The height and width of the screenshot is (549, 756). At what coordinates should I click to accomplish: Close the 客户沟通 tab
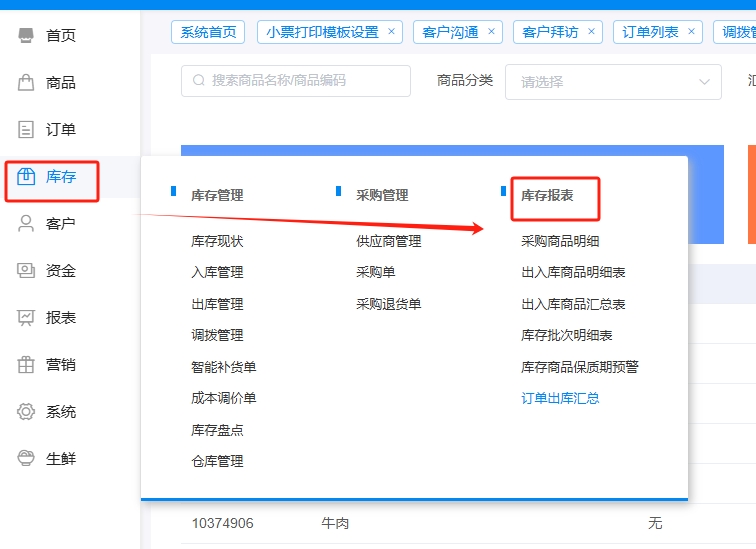(491, 32)
